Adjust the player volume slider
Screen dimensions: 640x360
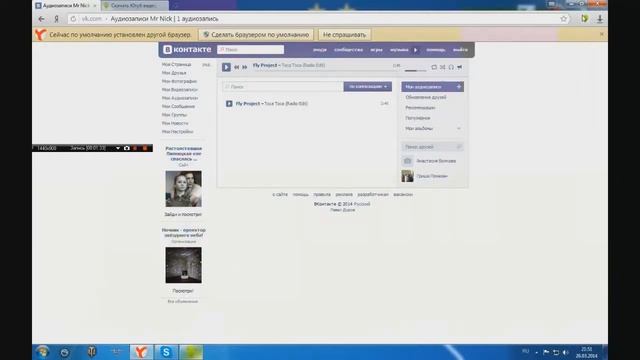tap(415, 71)
